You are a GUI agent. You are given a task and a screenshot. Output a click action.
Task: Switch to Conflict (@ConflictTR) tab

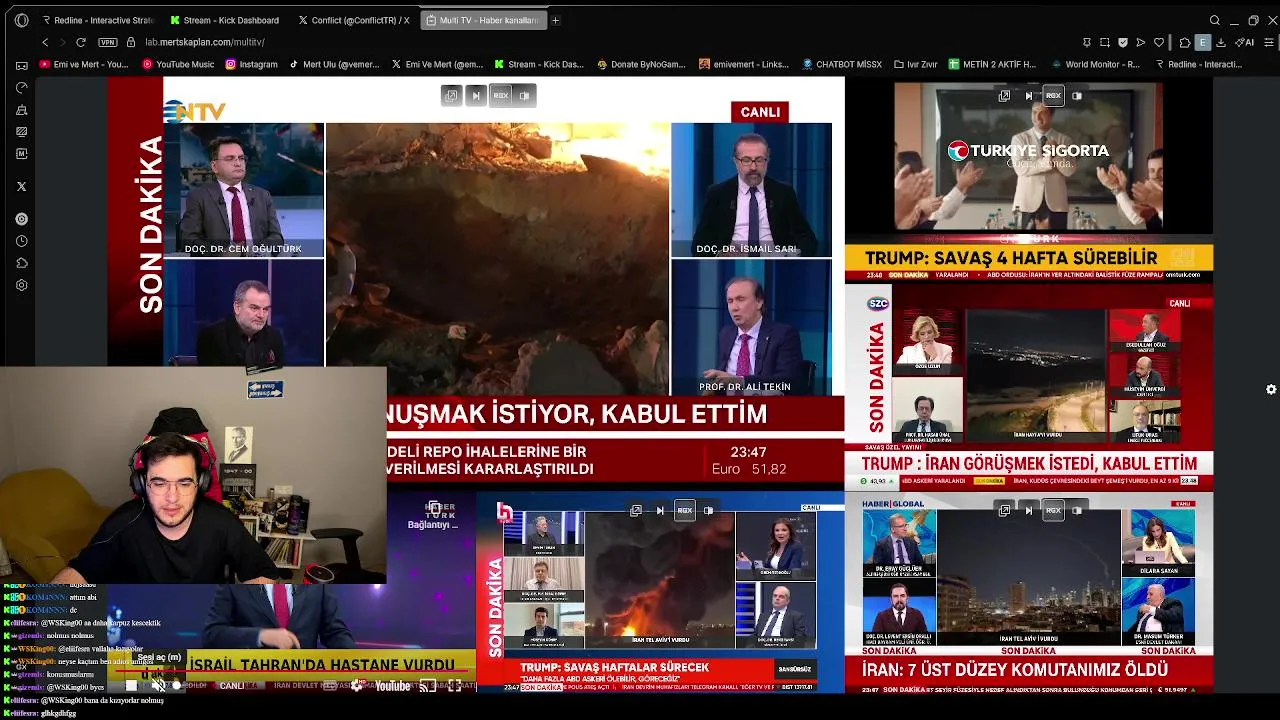pos(353,20)
